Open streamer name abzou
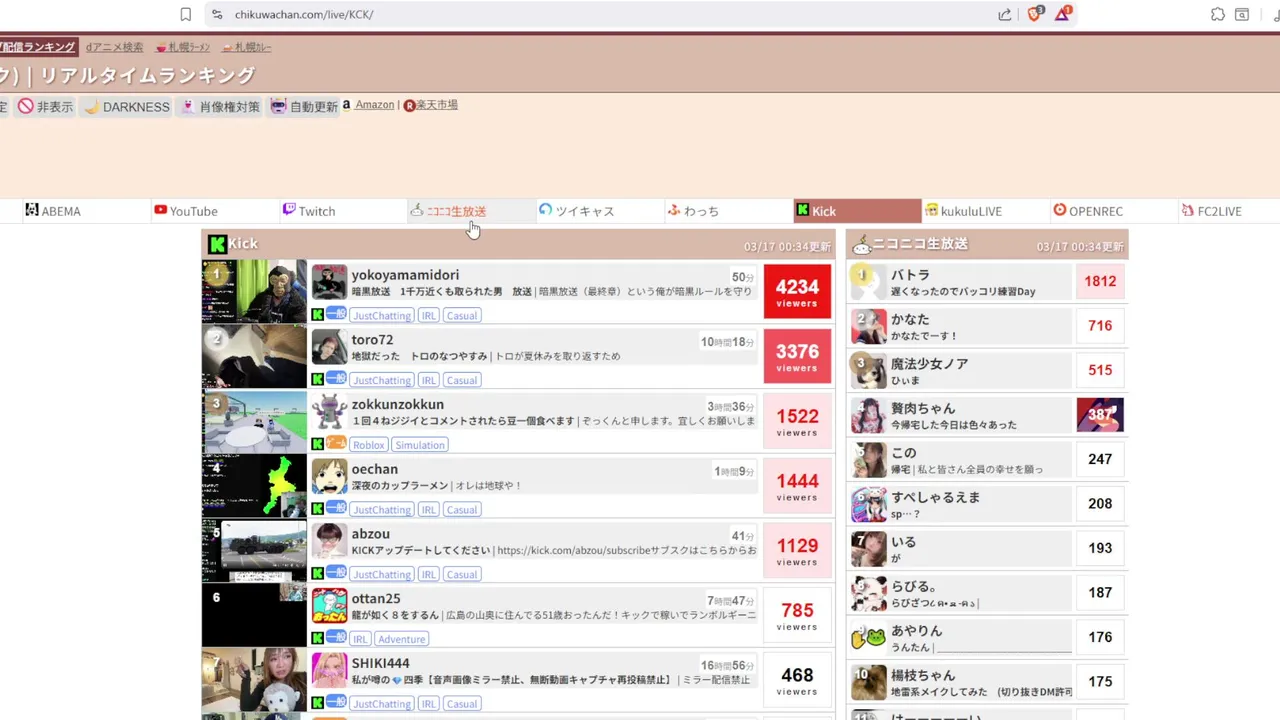Image resolution: width=1280 pixels, height=720 pixels. [371, 534]
